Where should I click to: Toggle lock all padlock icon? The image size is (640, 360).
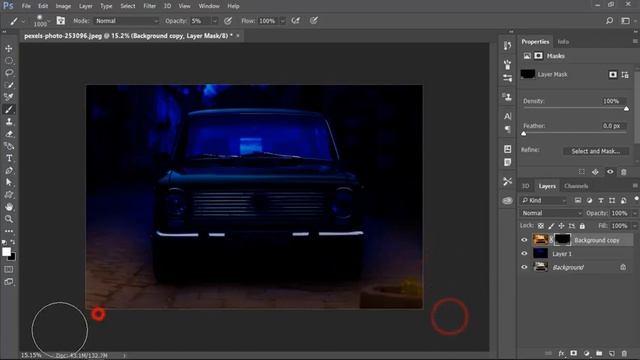click(582, 226)
